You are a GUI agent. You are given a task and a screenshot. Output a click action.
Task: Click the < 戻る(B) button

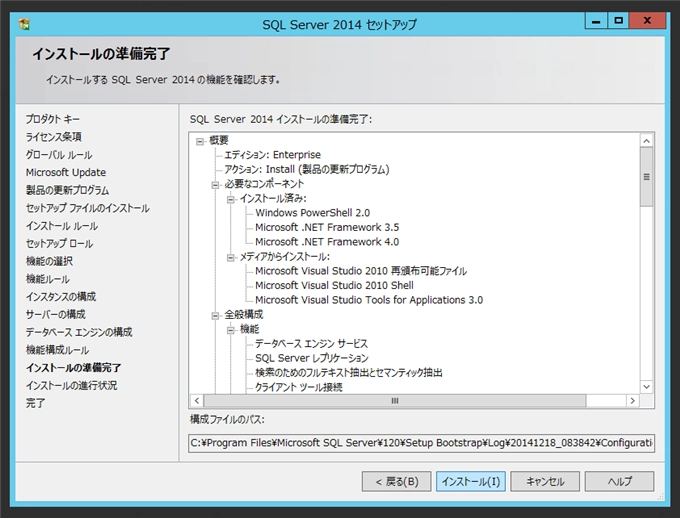tap(396, 482)
